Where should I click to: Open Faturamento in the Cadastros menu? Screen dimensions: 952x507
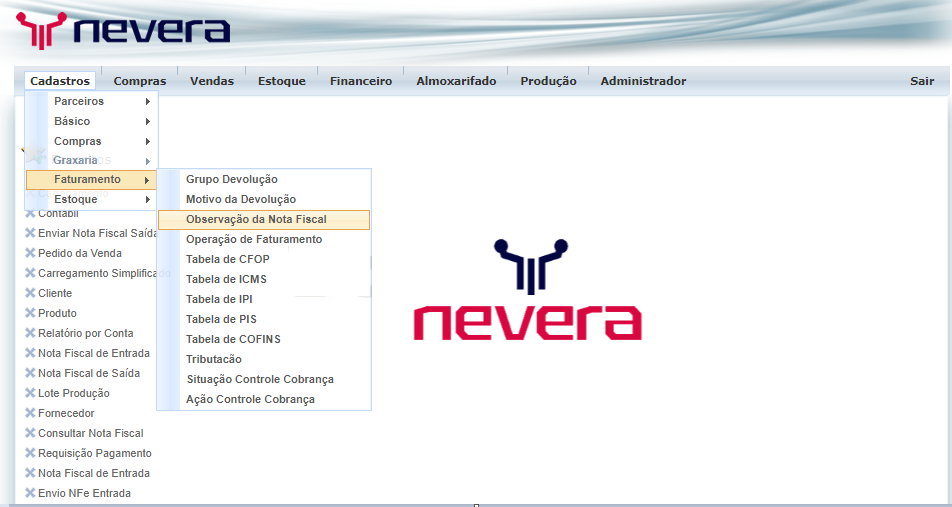[91, 180]
